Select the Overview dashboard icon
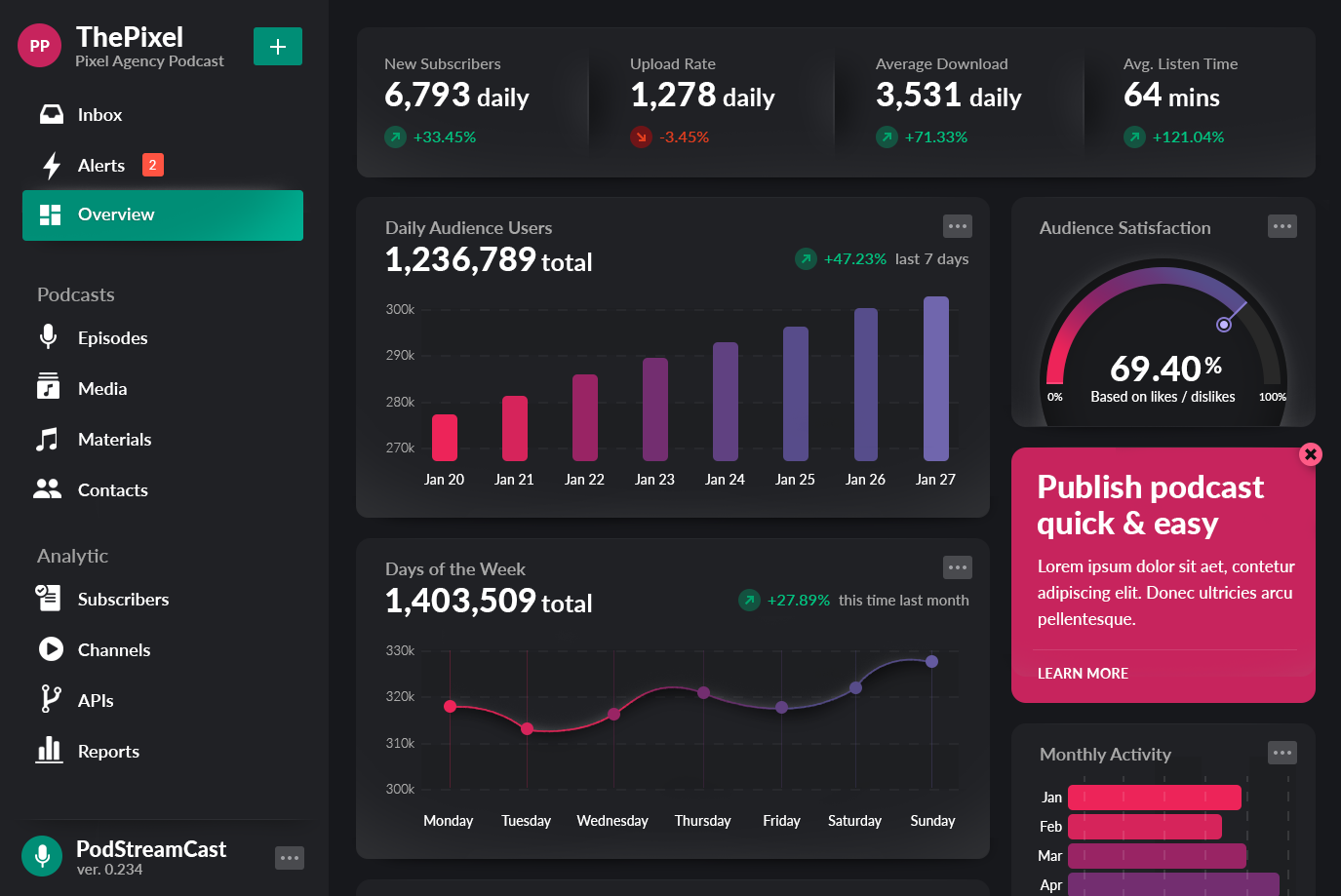The height and width of the screenshot is (896, 1341). [x=50, y=214]
